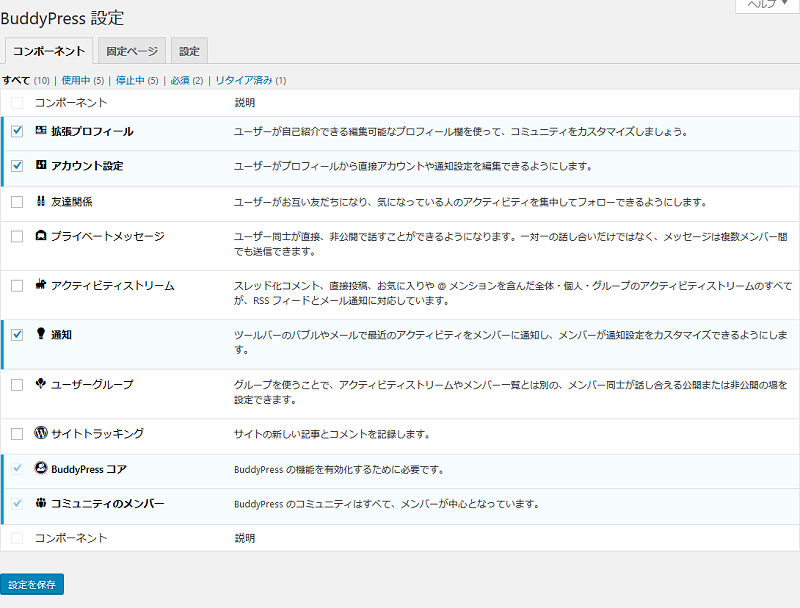This screenshot has height=608, width=800.
Task: Enable the プライベートメッセージ checkbox
Action: coord(17,236)
